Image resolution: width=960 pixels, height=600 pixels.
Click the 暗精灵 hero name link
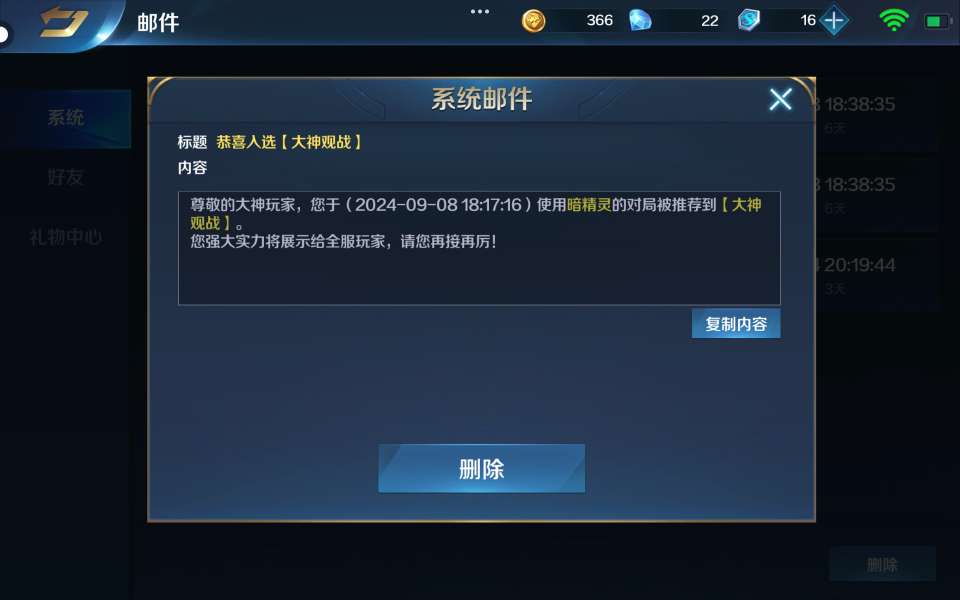coord(589,204)
